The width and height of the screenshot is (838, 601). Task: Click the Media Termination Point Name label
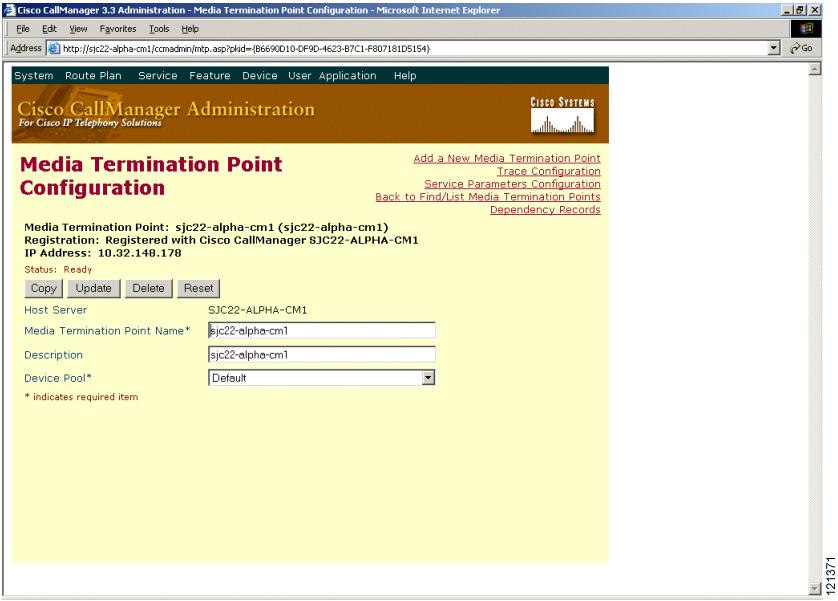point(107,331)
